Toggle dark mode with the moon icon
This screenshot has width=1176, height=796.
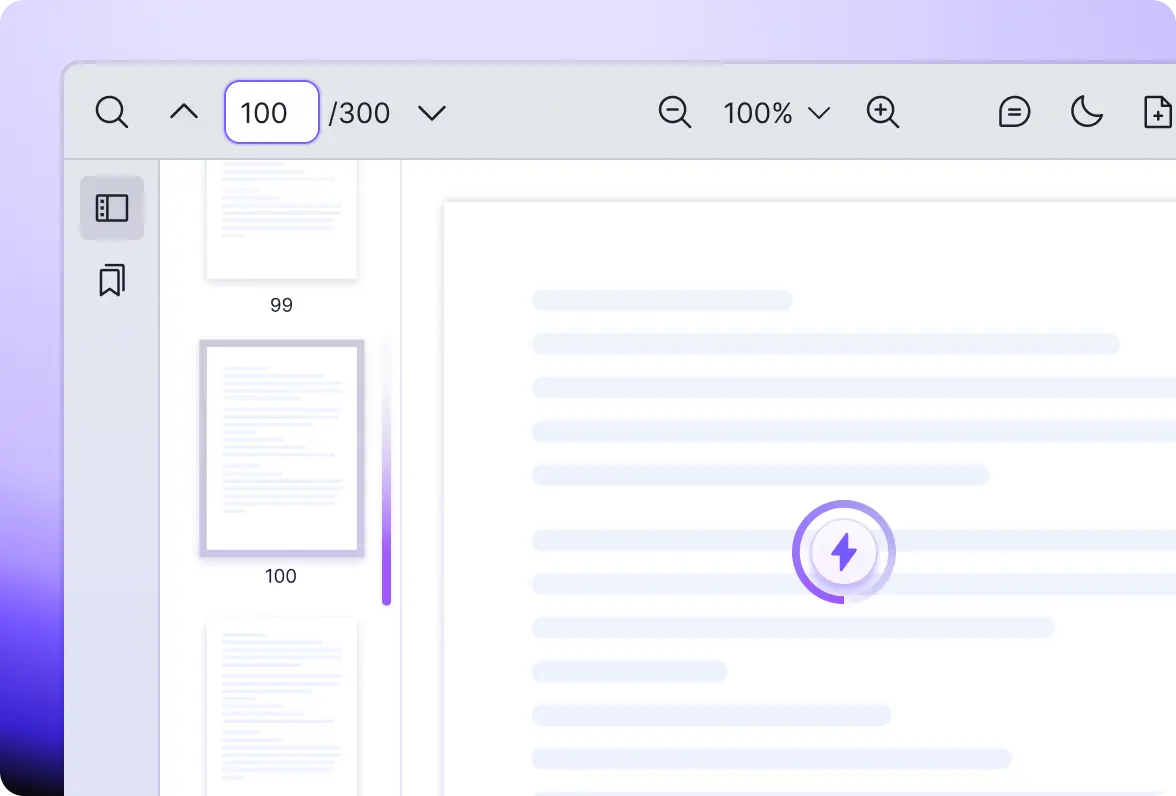click(1086, 112)
